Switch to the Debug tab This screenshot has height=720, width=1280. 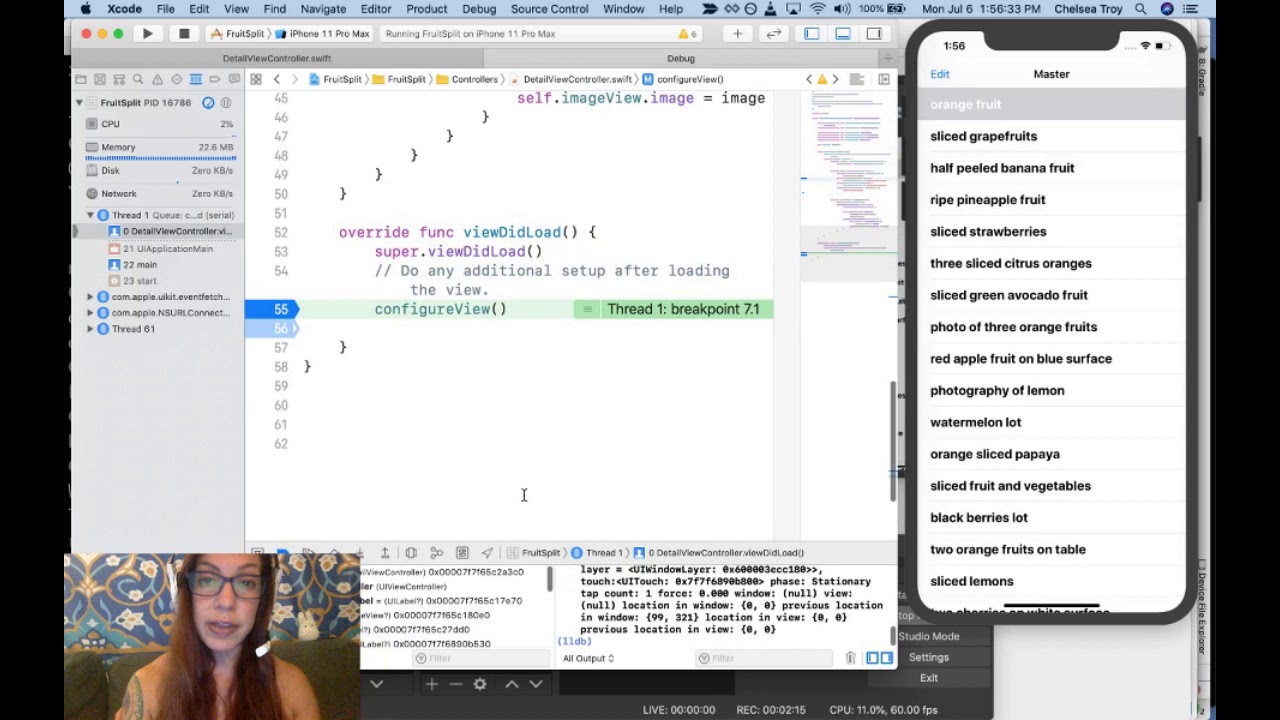681,59
